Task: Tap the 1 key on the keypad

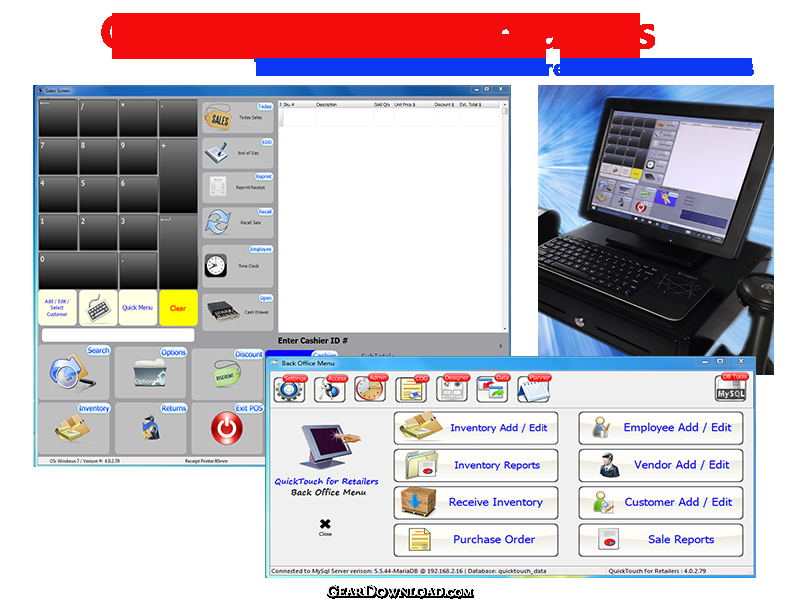Action: [x=58, y=232]
